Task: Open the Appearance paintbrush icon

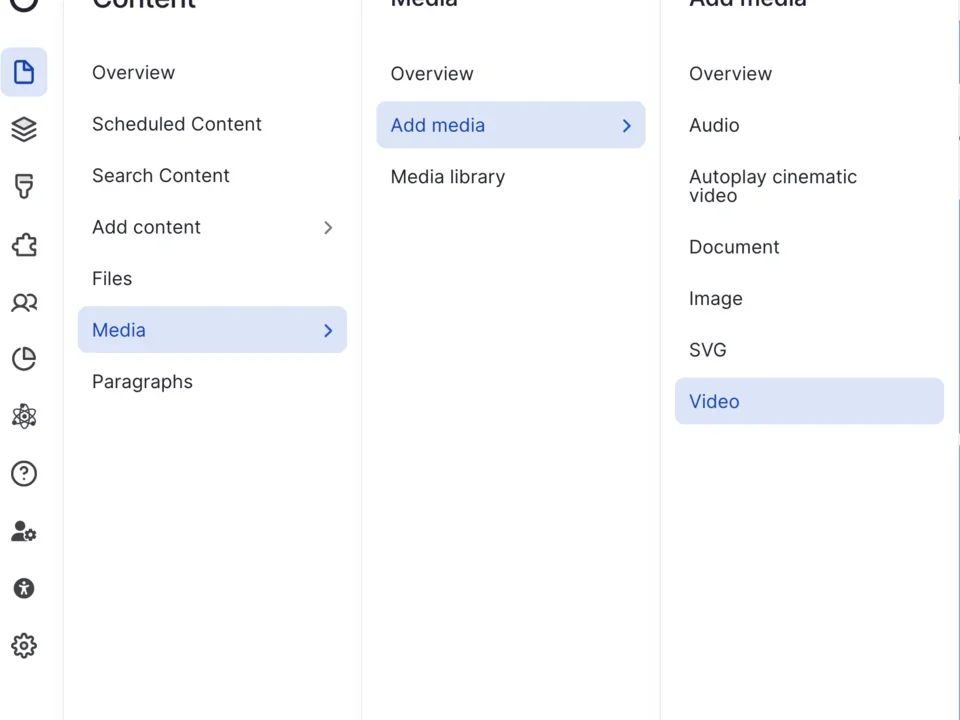Action: [x=24, y=186]
